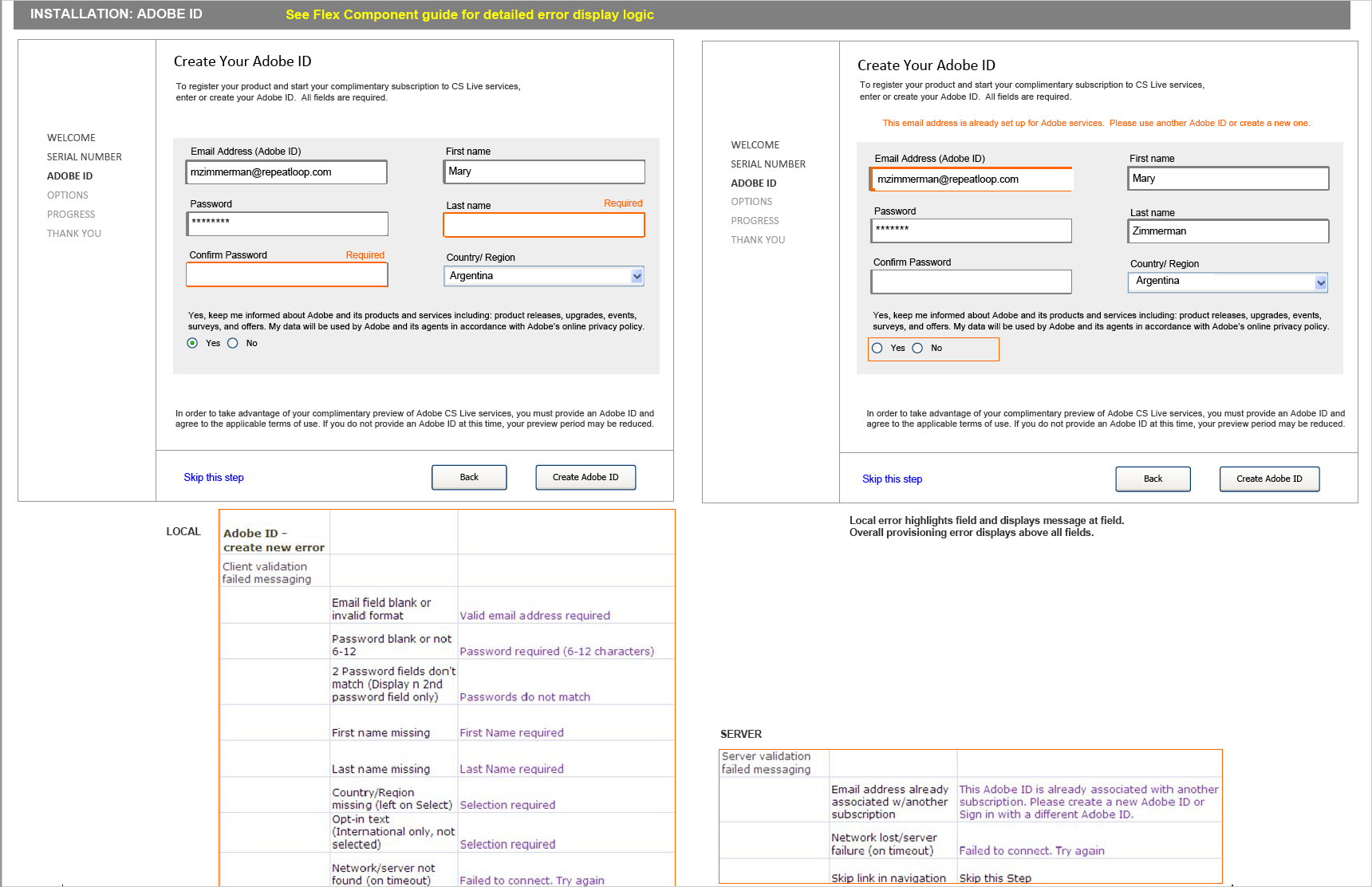Select SERIAL NUMBER step in right panel sidebar

[768, 164]
